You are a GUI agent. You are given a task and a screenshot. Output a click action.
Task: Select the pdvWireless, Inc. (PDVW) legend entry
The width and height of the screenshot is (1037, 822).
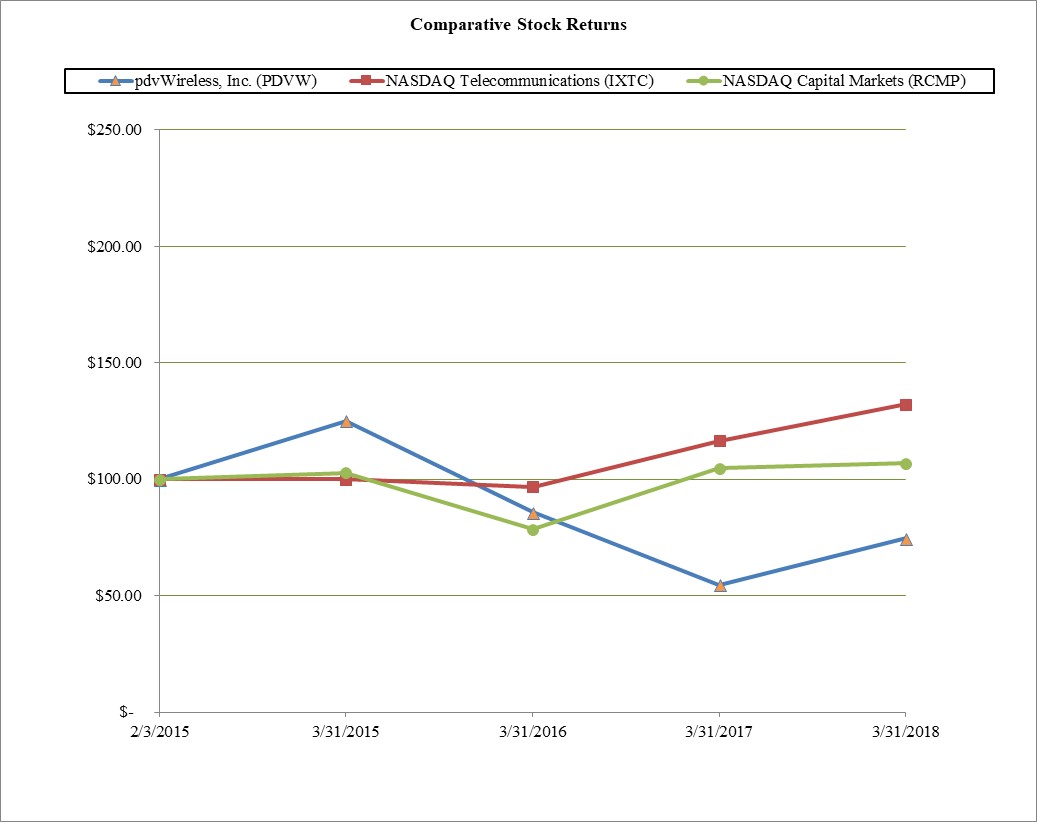225,81
